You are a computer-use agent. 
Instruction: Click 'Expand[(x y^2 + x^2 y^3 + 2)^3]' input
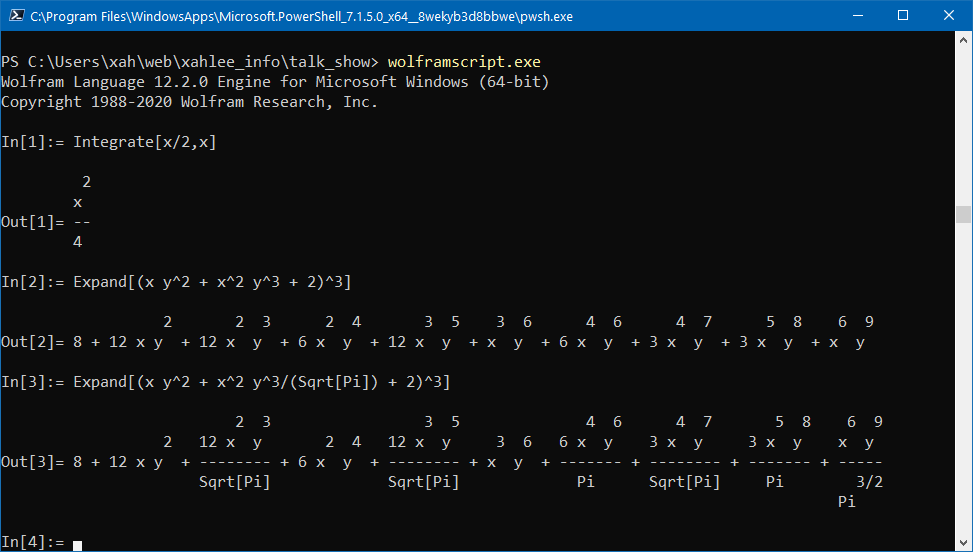(x=212, y=282)
